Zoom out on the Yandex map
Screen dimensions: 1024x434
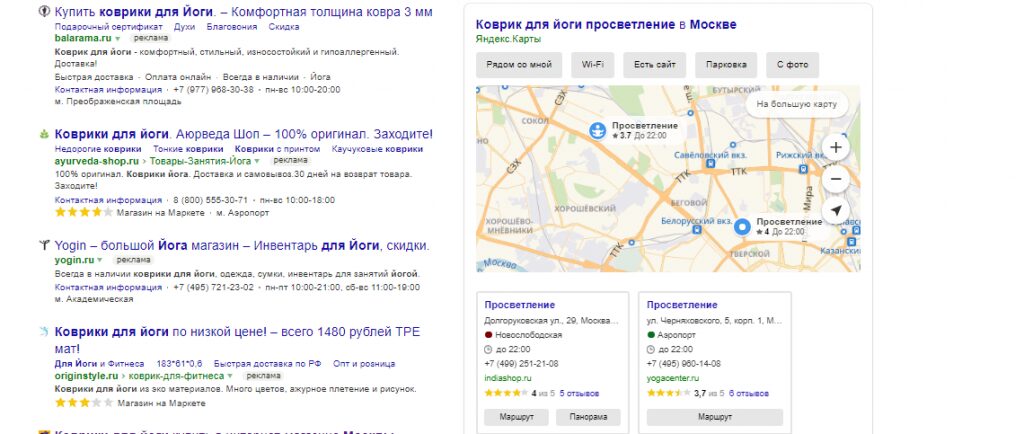click(836, 179)
